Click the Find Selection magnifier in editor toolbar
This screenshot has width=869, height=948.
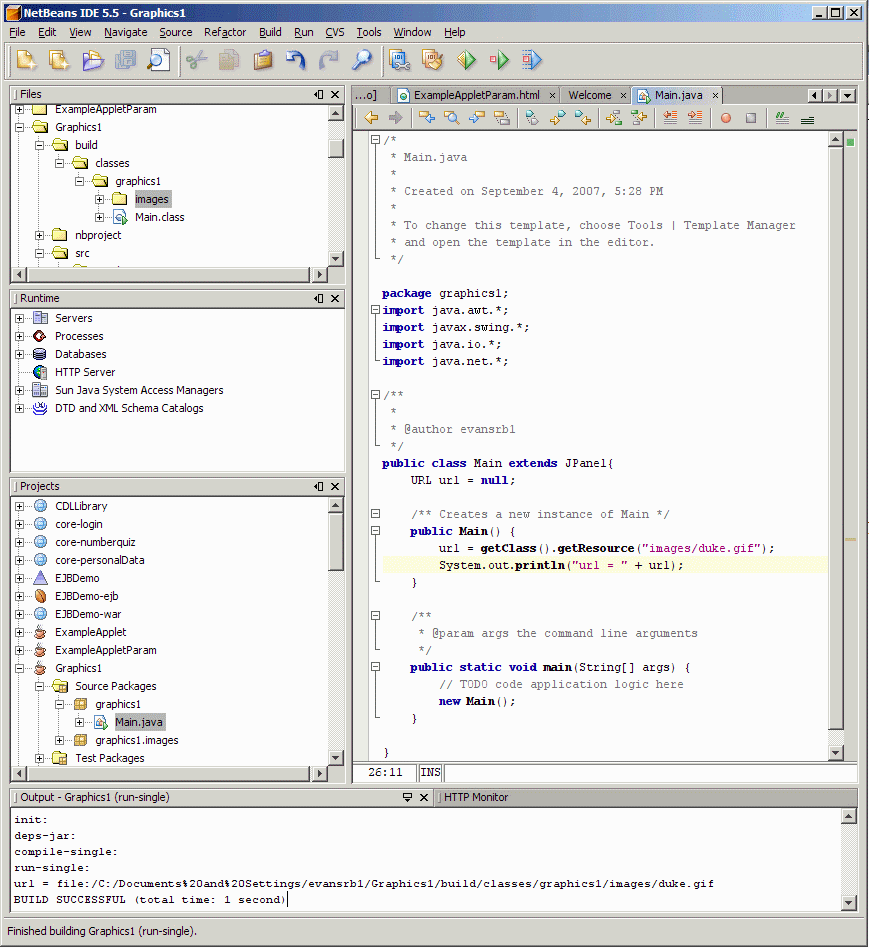(452, 118)
